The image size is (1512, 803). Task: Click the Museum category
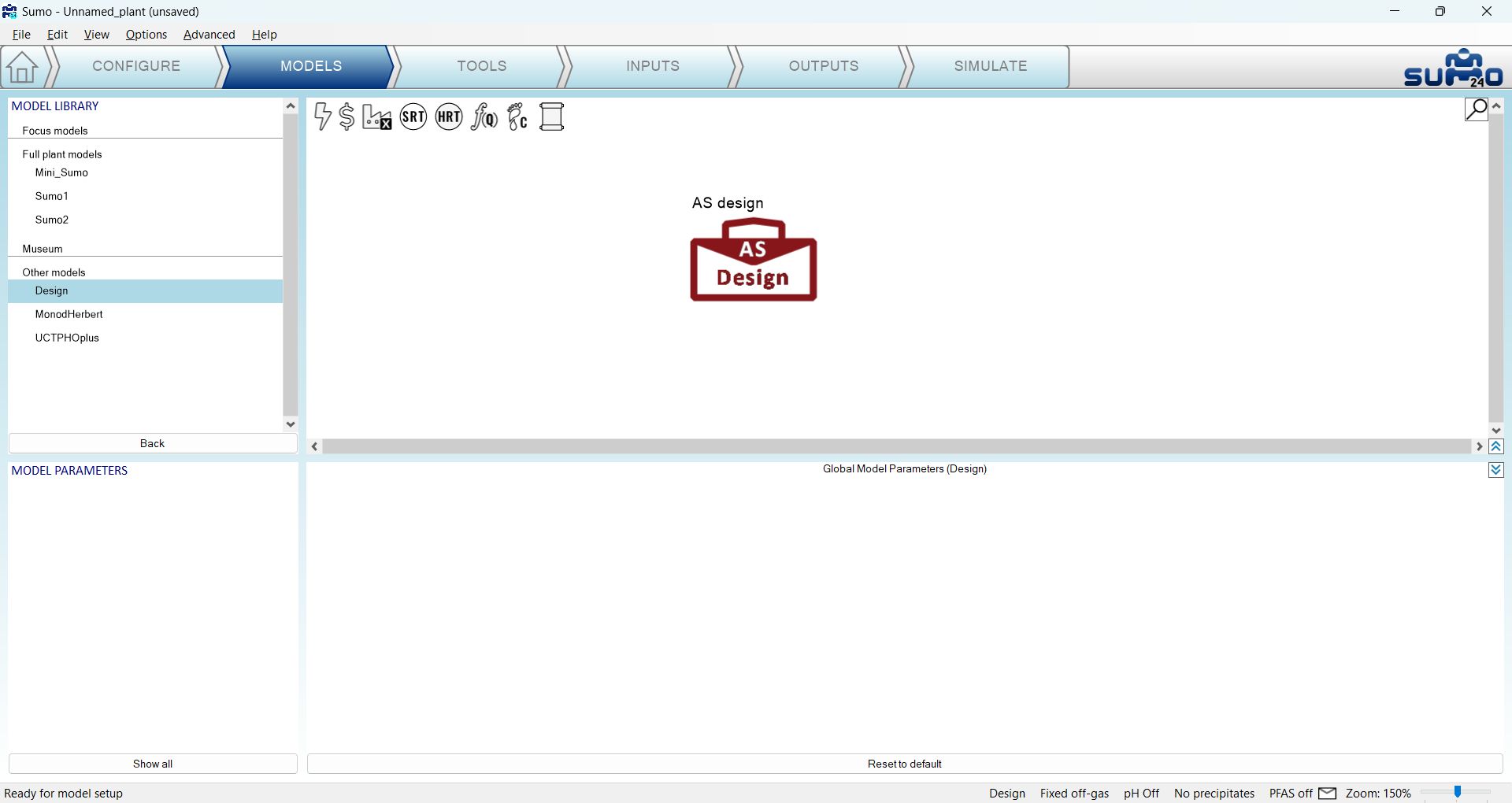(x=43, y=249)
